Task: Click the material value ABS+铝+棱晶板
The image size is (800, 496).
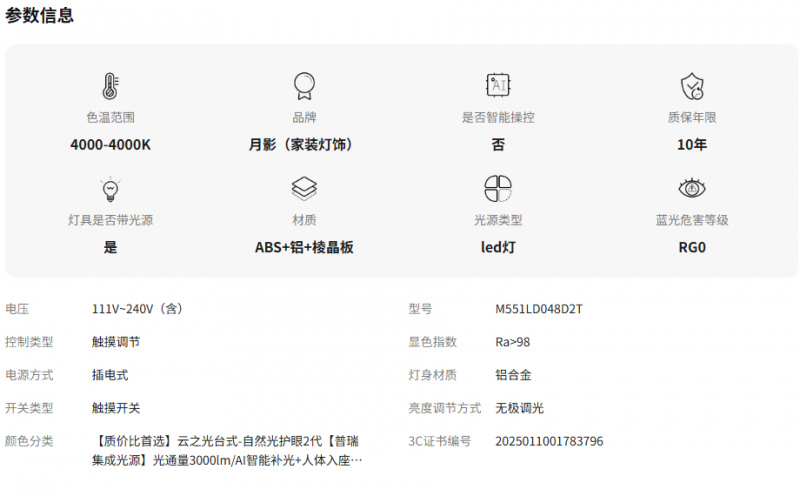Action: 304,247
